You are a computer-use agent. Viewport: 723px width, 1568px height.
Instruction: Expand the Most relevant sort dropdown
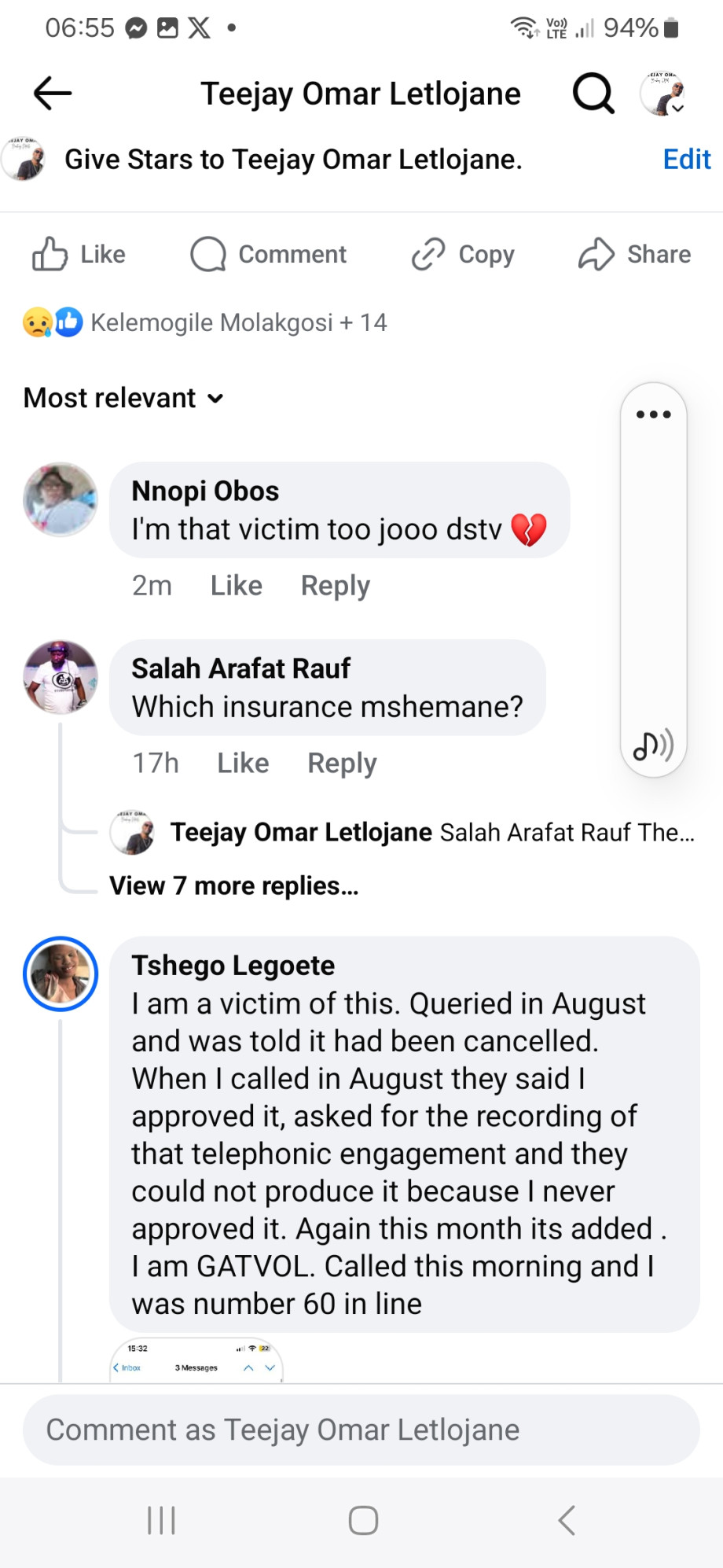click(123, 399)
